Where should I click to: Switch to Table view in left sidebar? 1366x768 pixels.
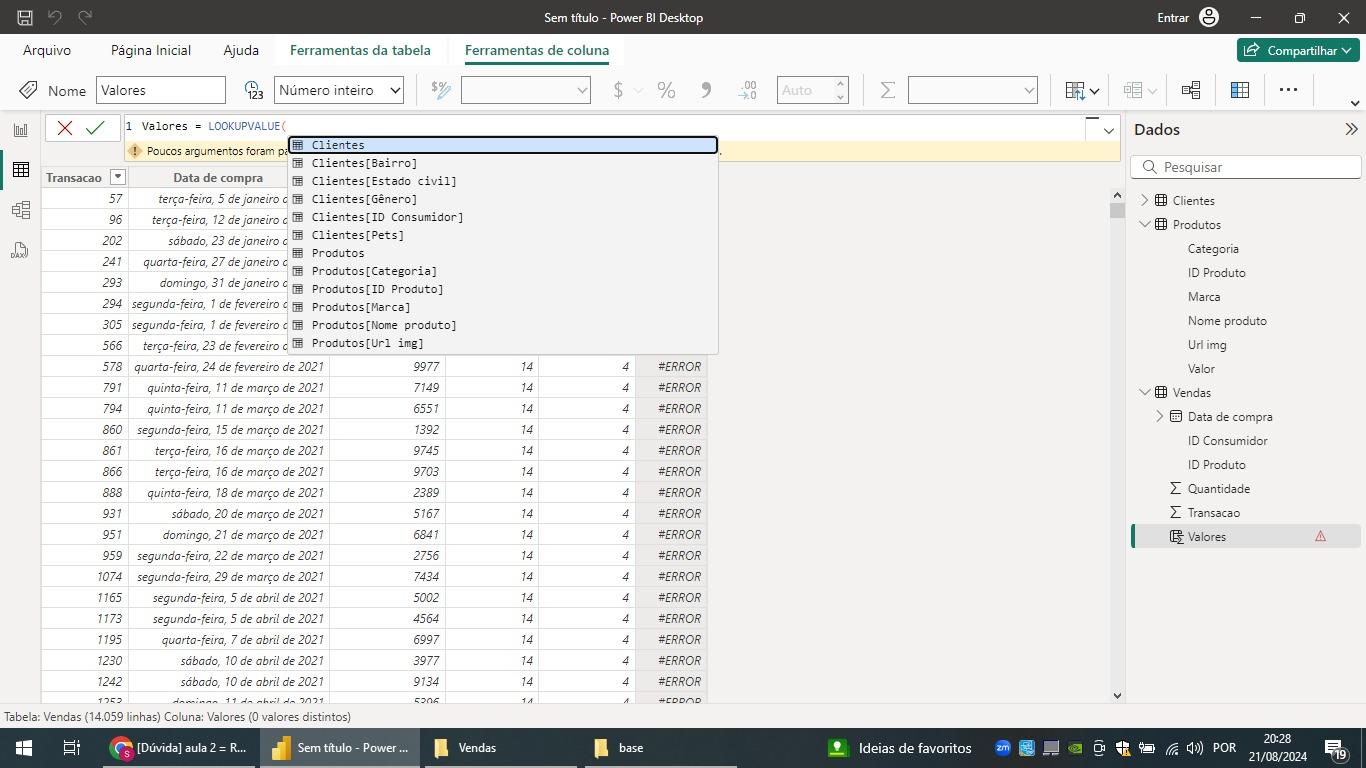20,171
